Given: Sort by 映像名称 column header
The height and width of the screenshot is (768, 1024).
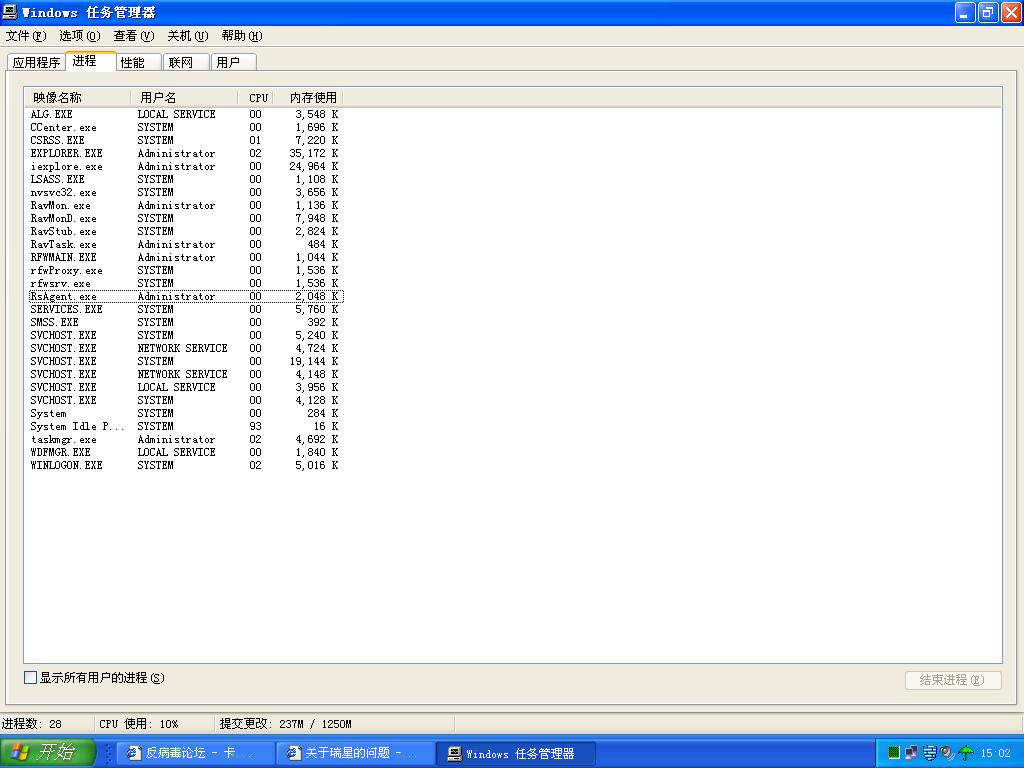Looking at the screenshot, I should 78,98.
